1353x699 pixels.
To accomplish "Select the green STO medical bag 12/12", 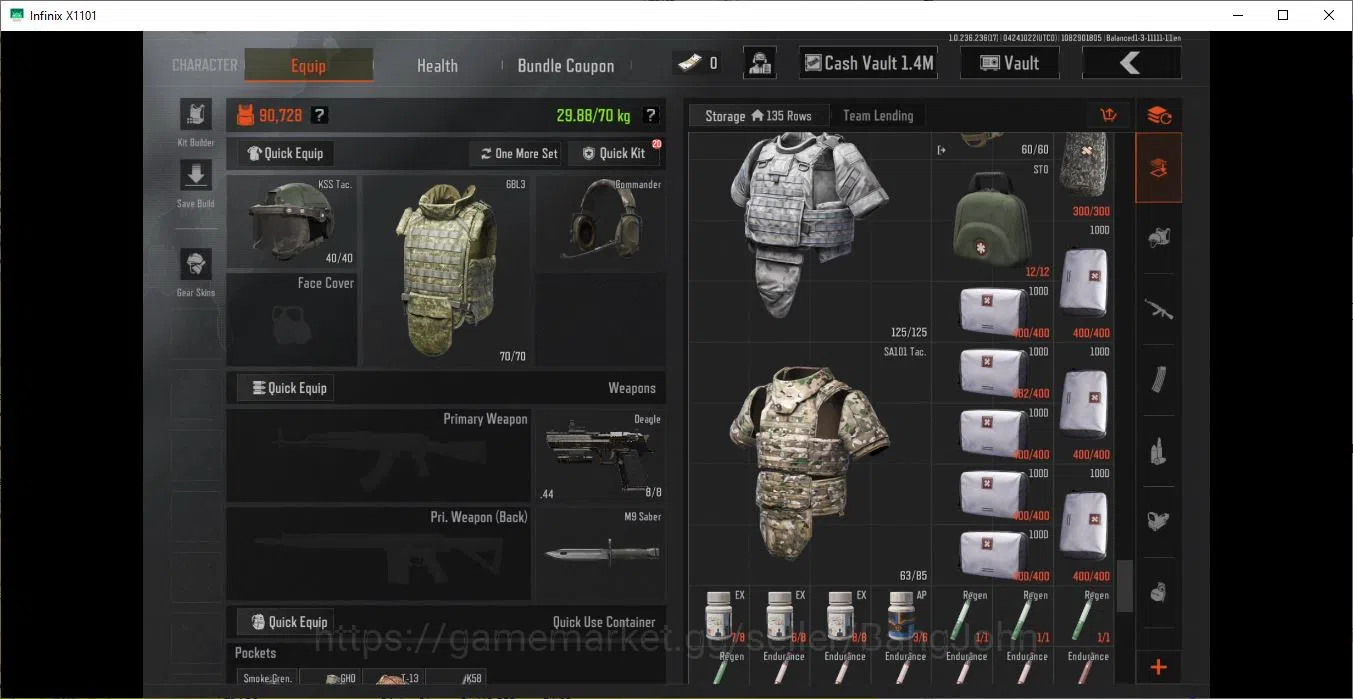I will point(992,222).
